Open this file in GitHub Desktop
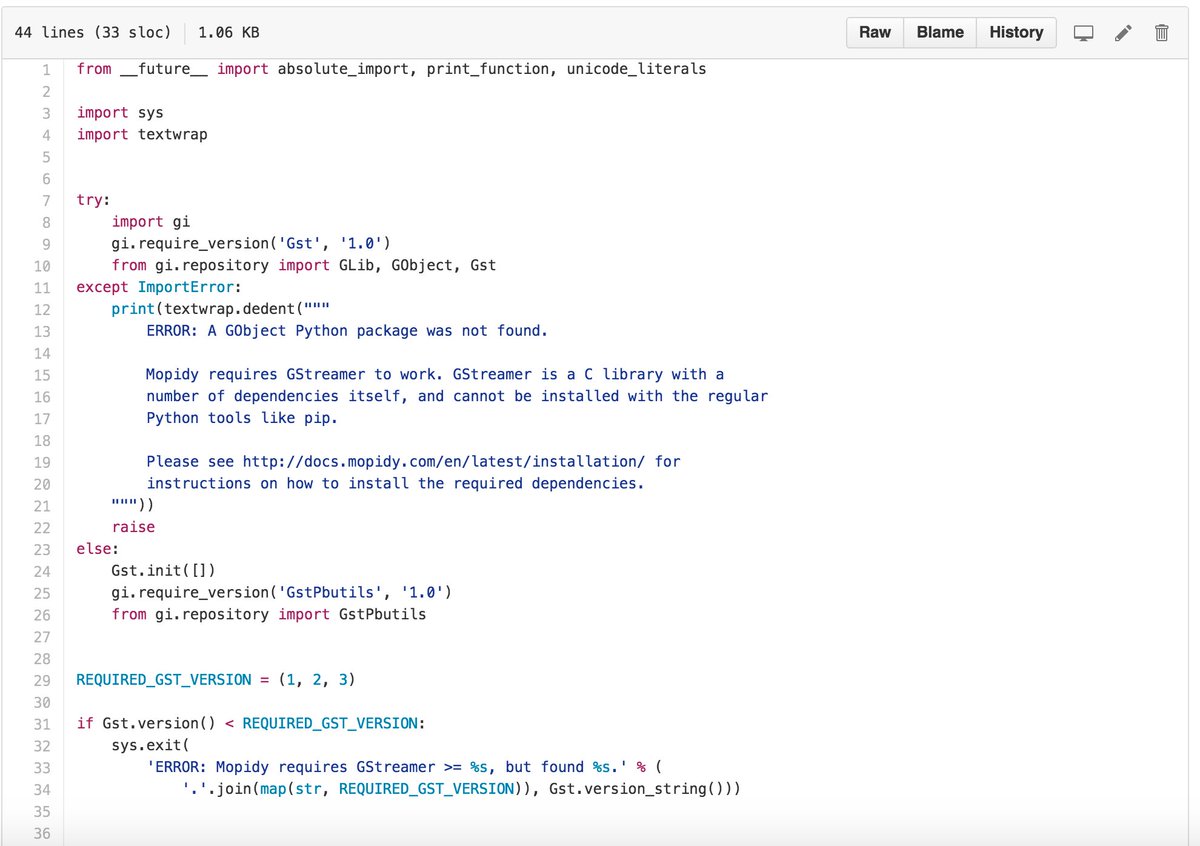The image size is (1200, 846). (1083, 32)
